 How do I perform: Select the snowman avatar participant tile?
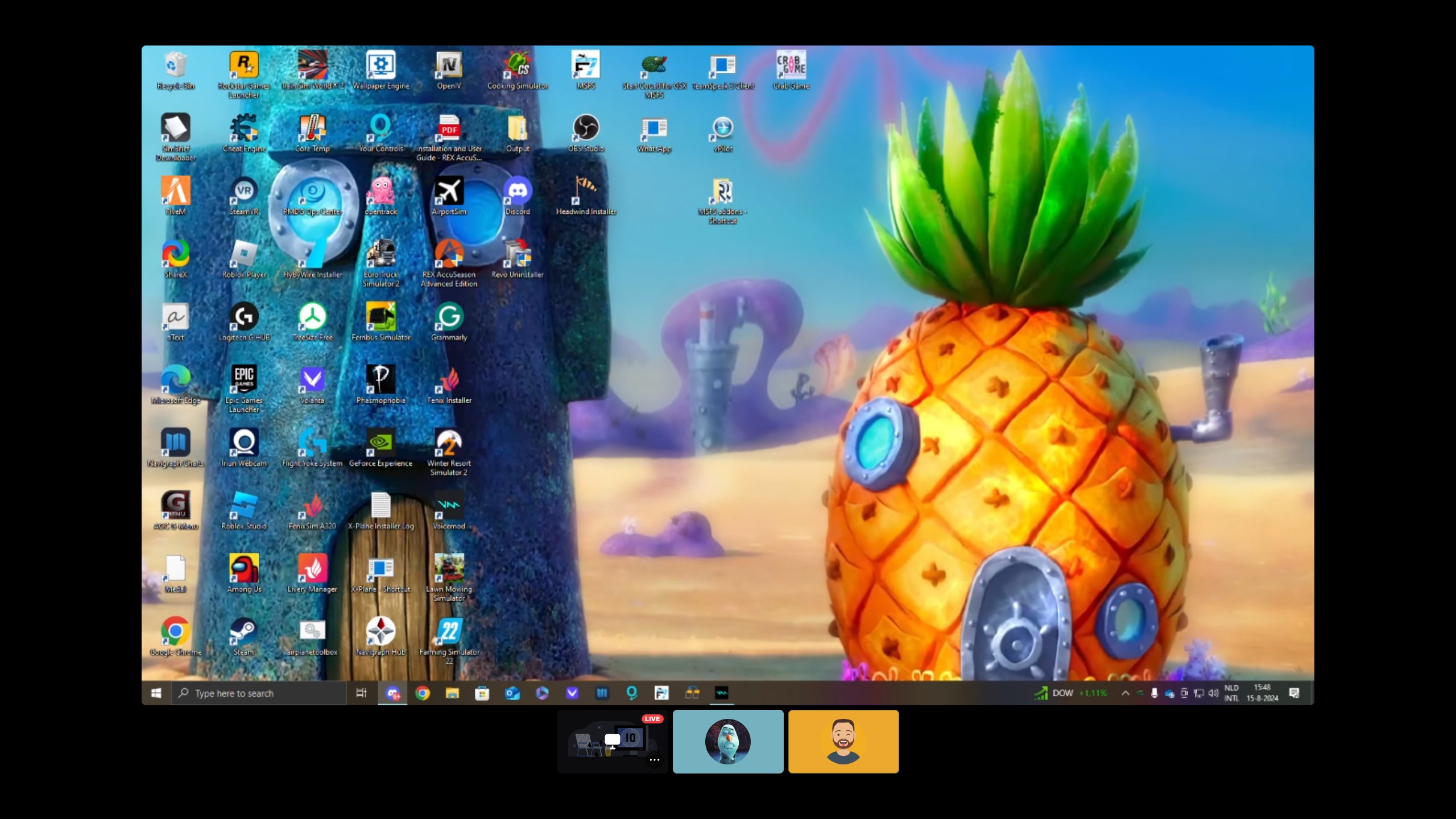(728, 742)
